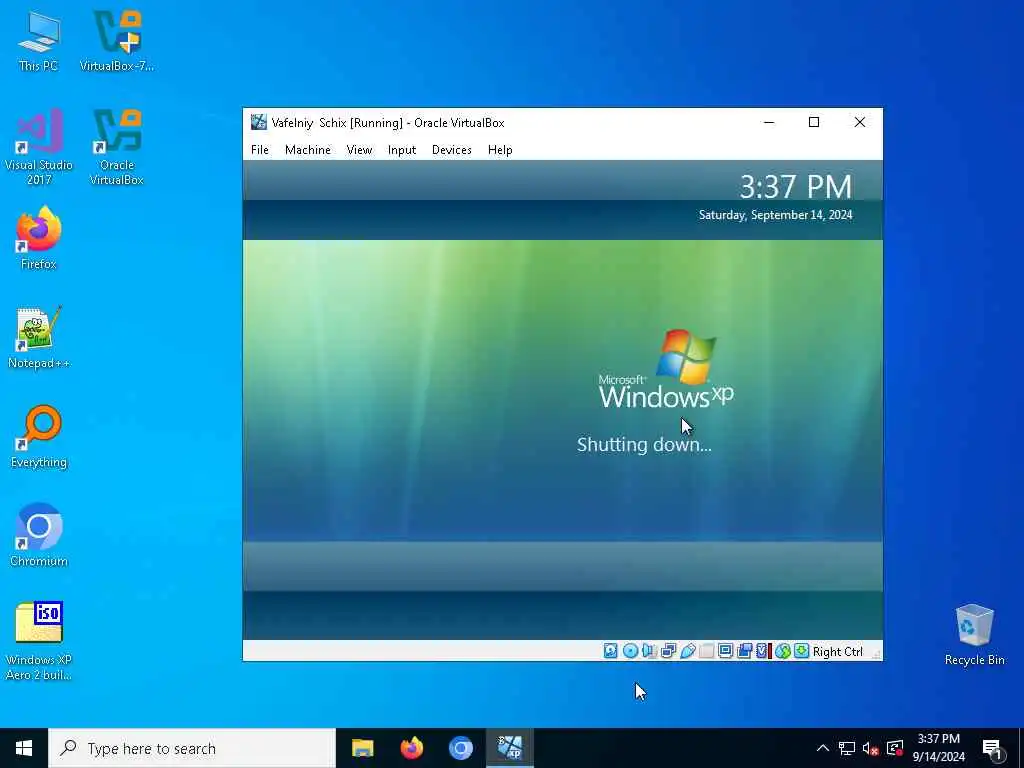Click the greyed-out shared folders indicator in the status bar
The height and width of the screenshot is (768, 1024).
click(706, 651)
